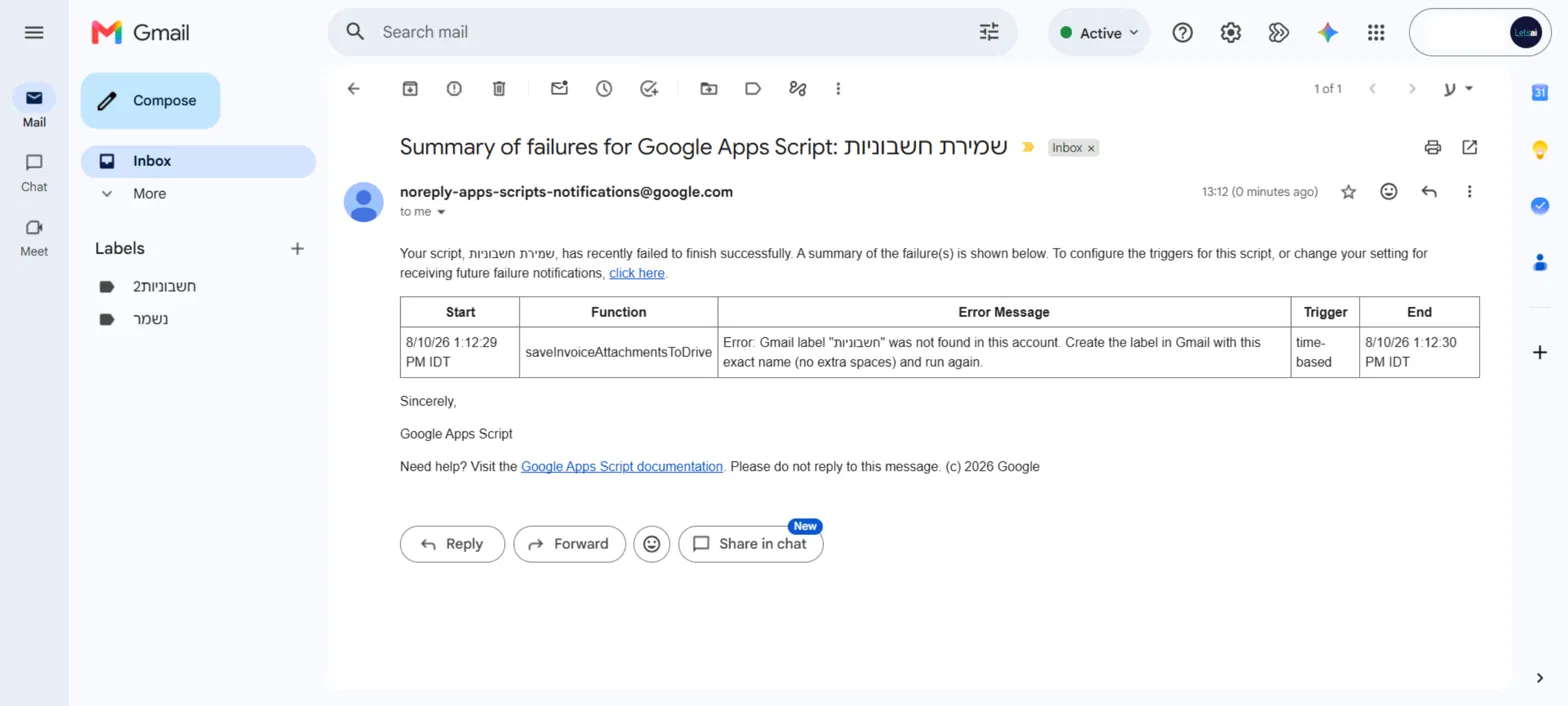Mark the email as unread
Screen dimensions: 1568x706
(560, 89)
